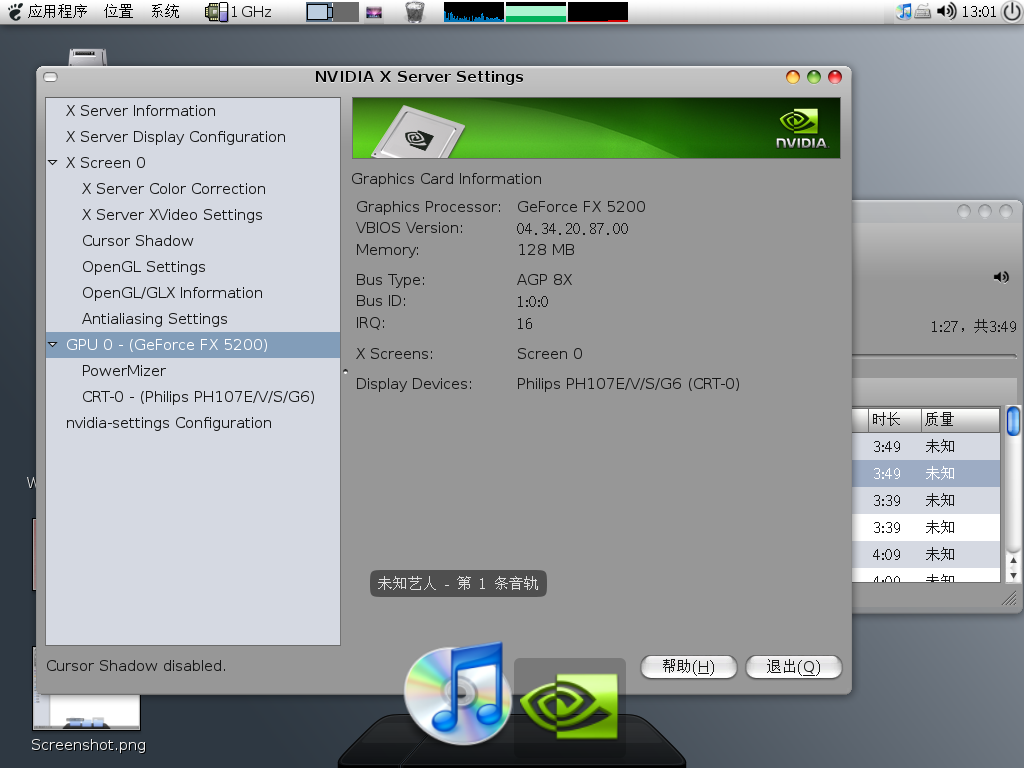Screen dimensions: 1024x768
Task: Click the black network system monitor graph
Action: point(598,12)
